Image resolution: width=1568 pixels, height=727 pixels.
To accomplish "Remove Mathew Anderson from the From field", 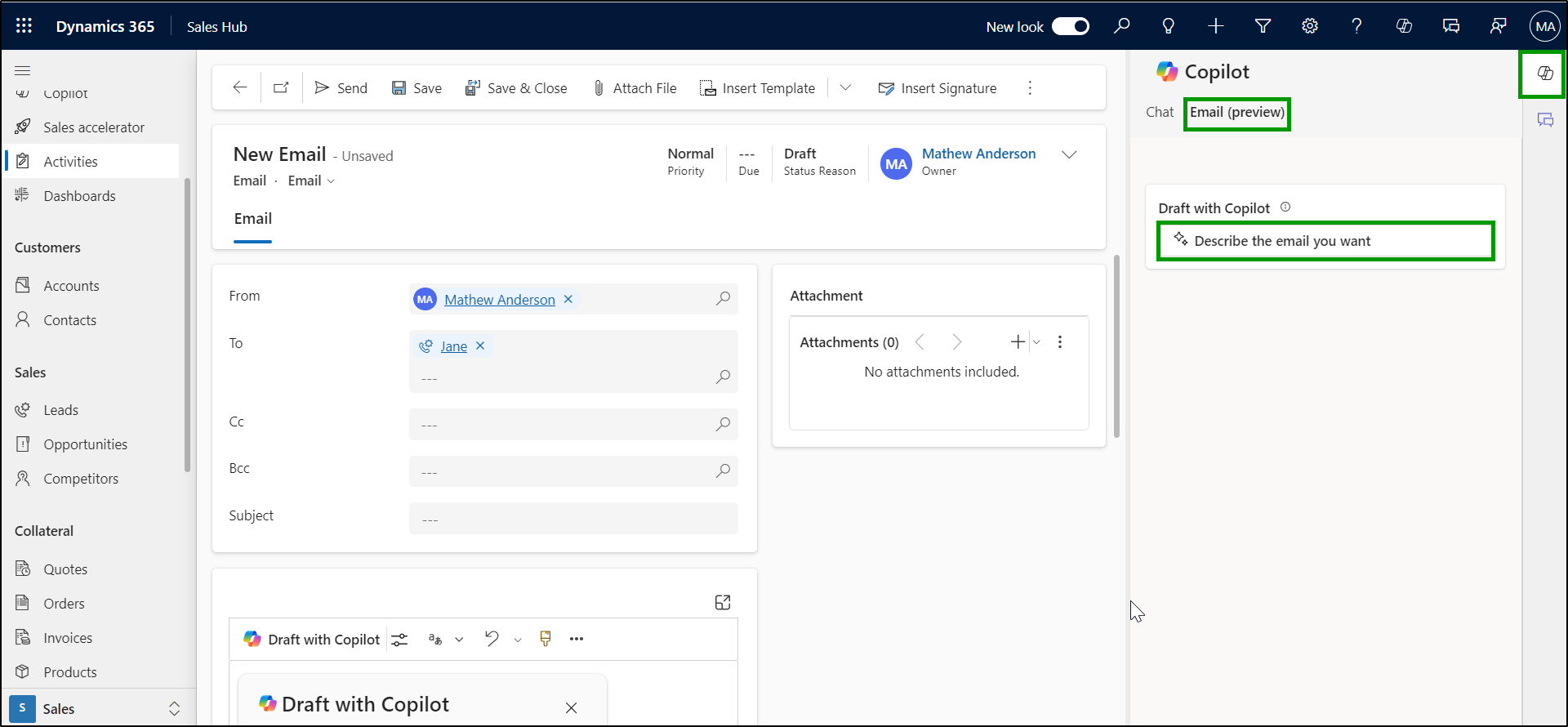I will pyautogui.click(x=568, y=299).
